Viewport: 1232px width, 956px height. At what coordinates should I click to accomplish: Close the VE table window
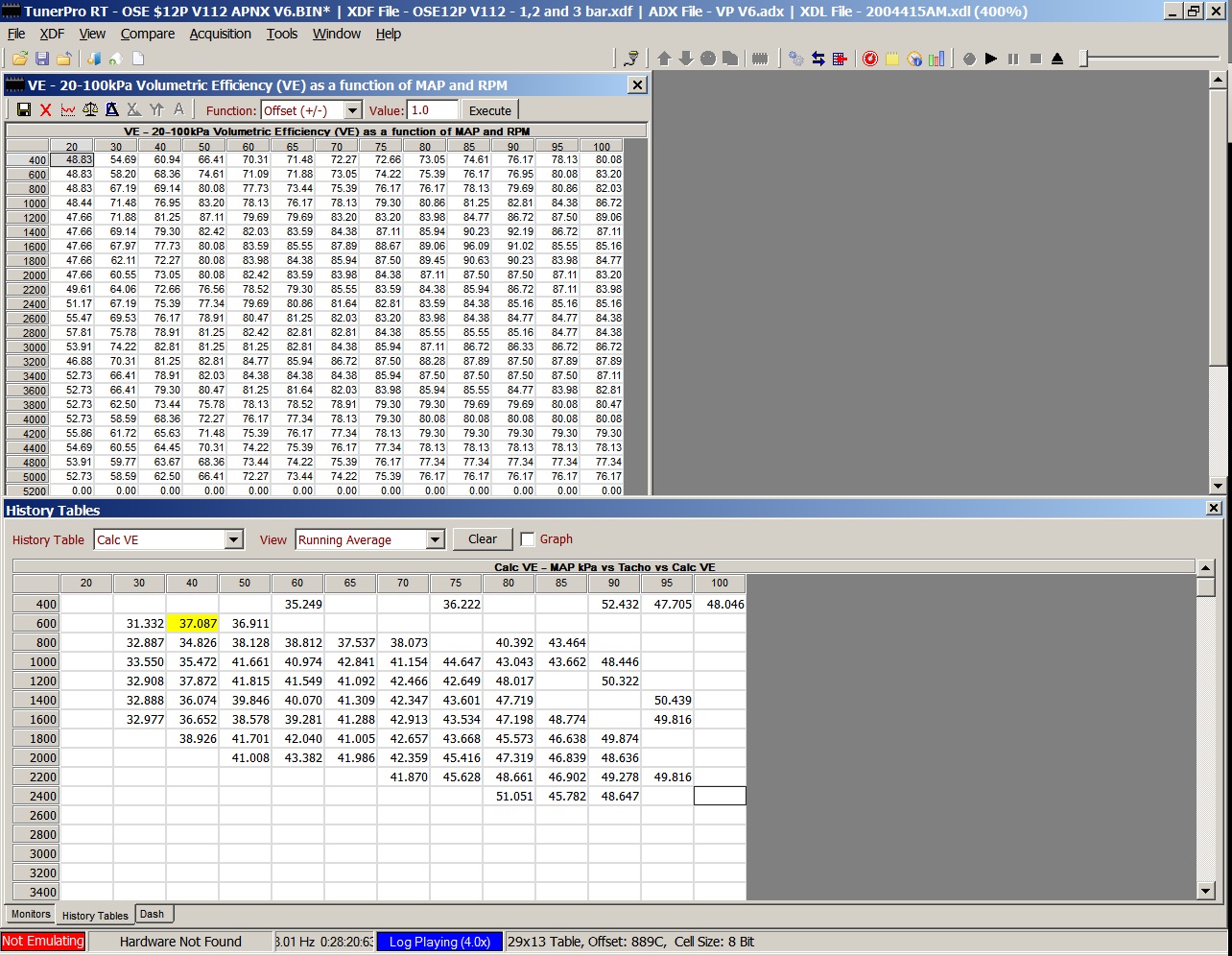637,84
